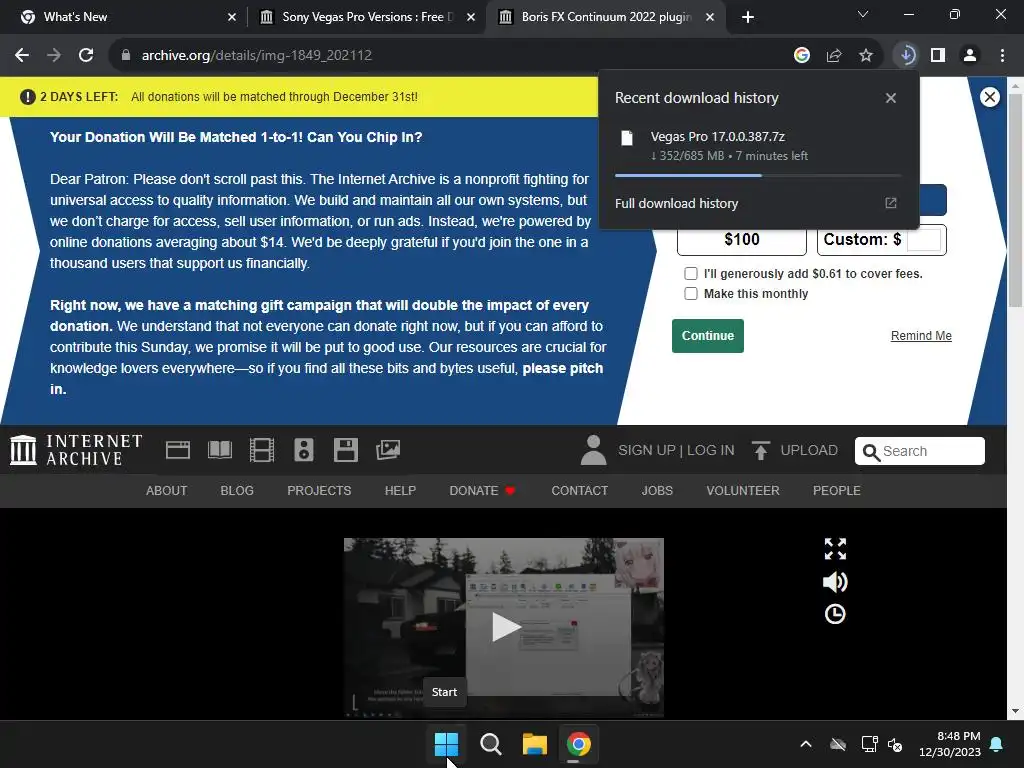Open the DONATE menu item
The image size is (1024, 768).
coord(482,491)
